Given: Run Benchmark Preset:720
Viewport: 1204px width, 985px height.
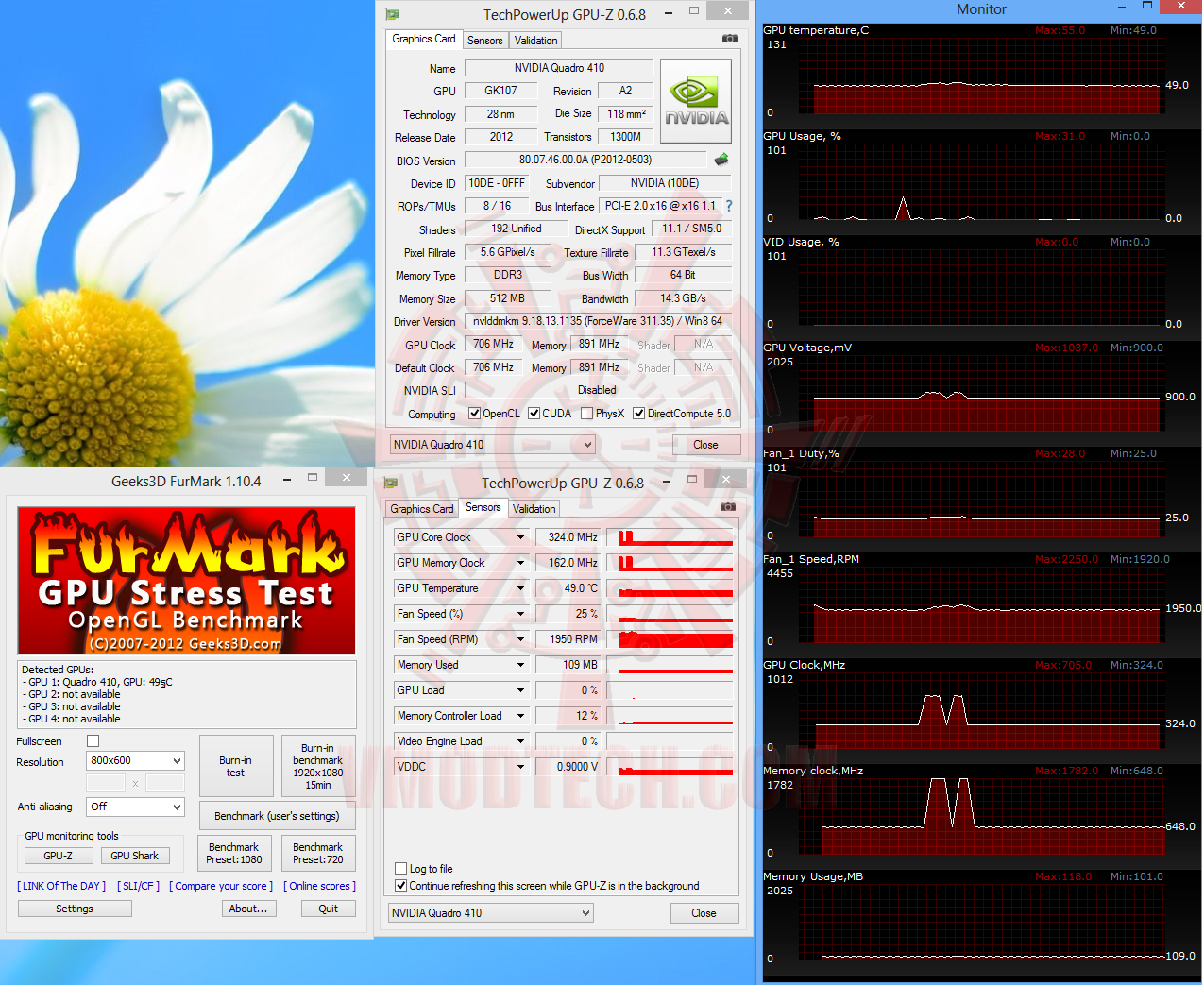Looking at the screenshot, I should click(x=318, y=853).
